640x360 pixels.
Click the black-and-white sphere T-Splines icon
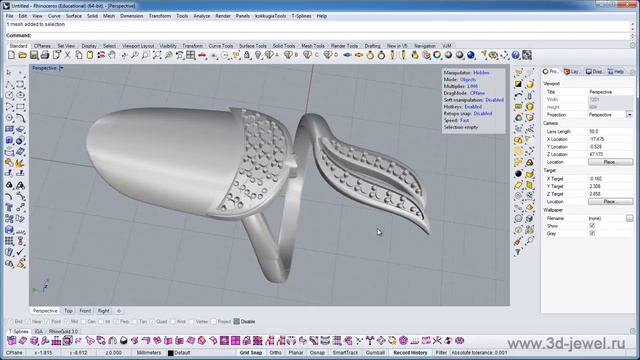coord(123,340)
